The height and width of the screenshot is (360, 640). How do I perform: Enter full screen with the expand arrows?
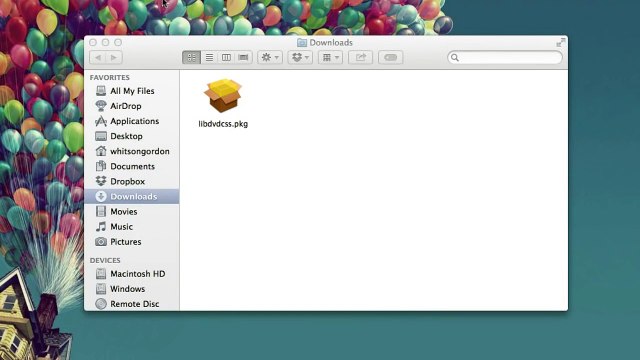point(561,42)
